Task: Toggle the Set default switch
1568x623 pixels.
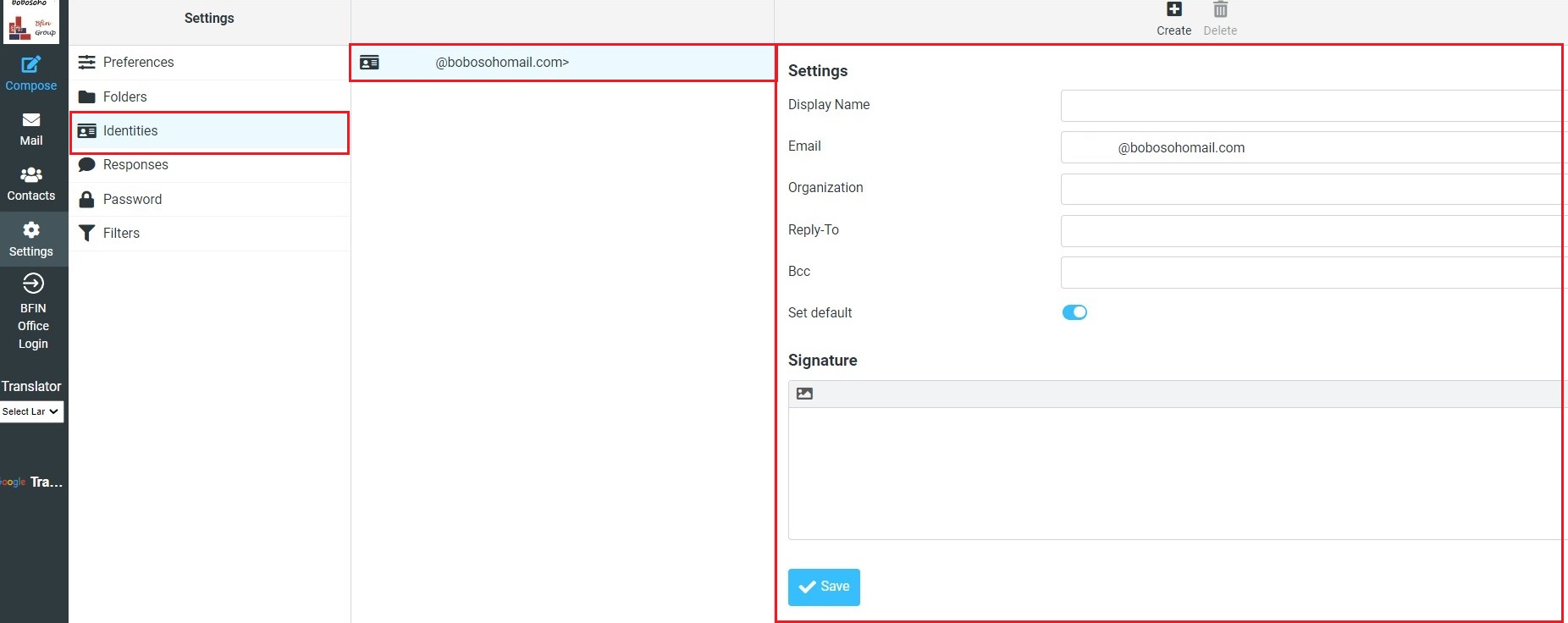Action: click(1074, 312)
